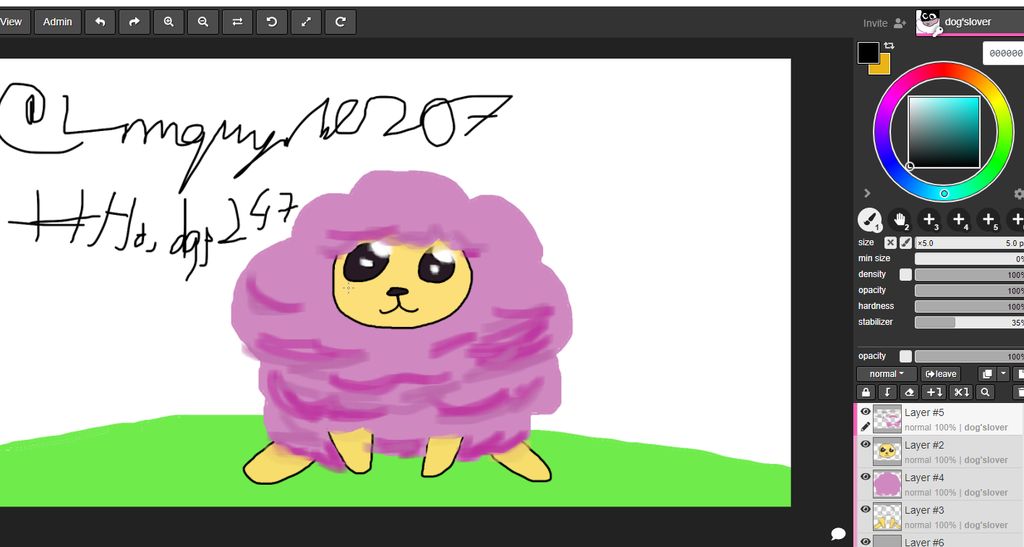Click the X icon next to size

point(890,243)
